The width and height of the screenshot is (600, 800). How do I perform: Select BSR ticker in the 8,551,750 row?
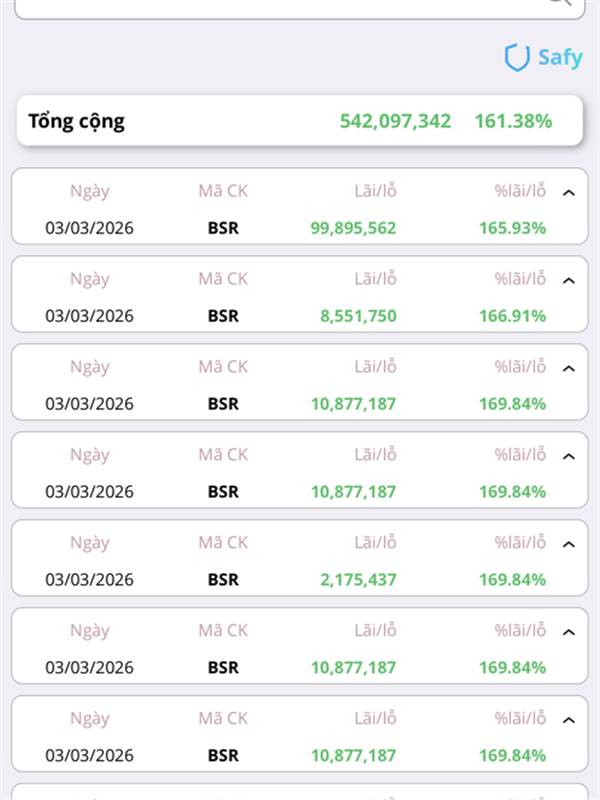pyautogui.click(x=223, y=316)
